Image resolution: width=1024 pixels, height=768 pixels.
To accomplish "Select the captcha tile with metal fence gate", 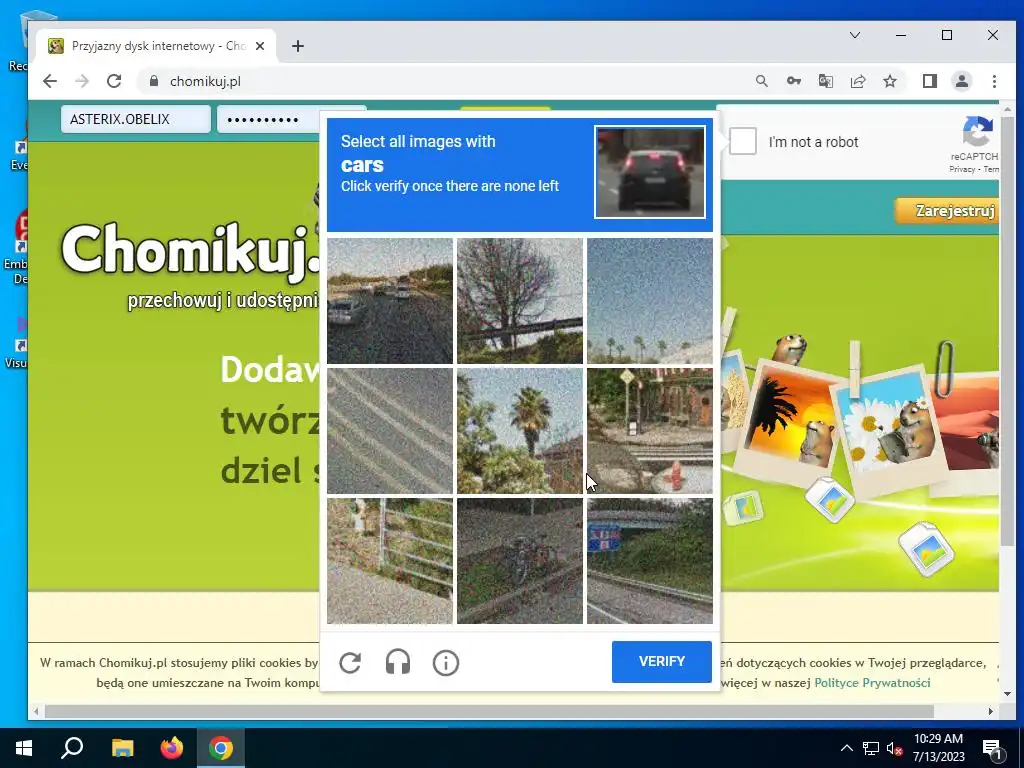I will click(x=390, y=561).
